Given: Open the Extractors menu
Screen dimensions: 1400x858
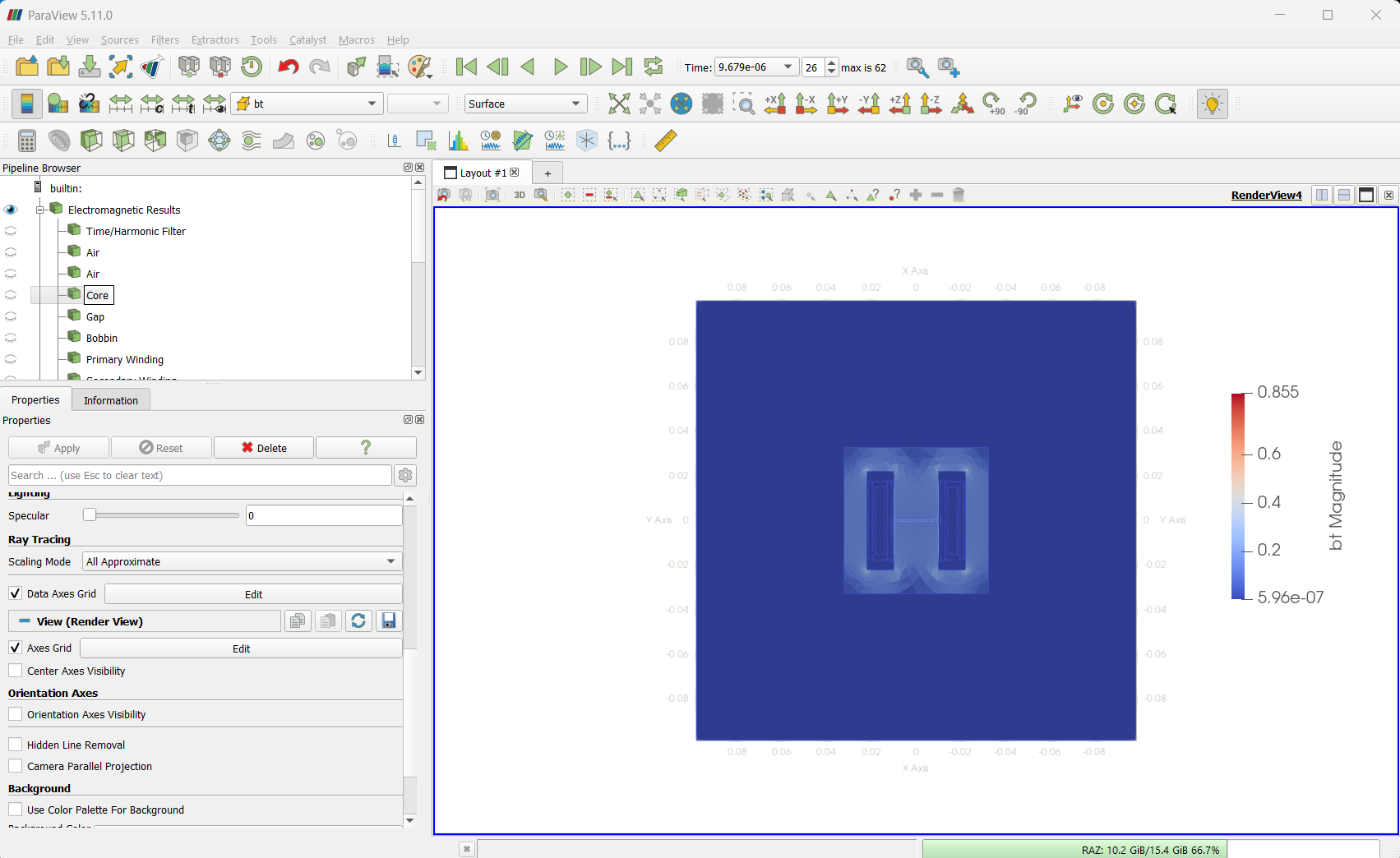Looking at the screenshot, I should coord(215,39).
